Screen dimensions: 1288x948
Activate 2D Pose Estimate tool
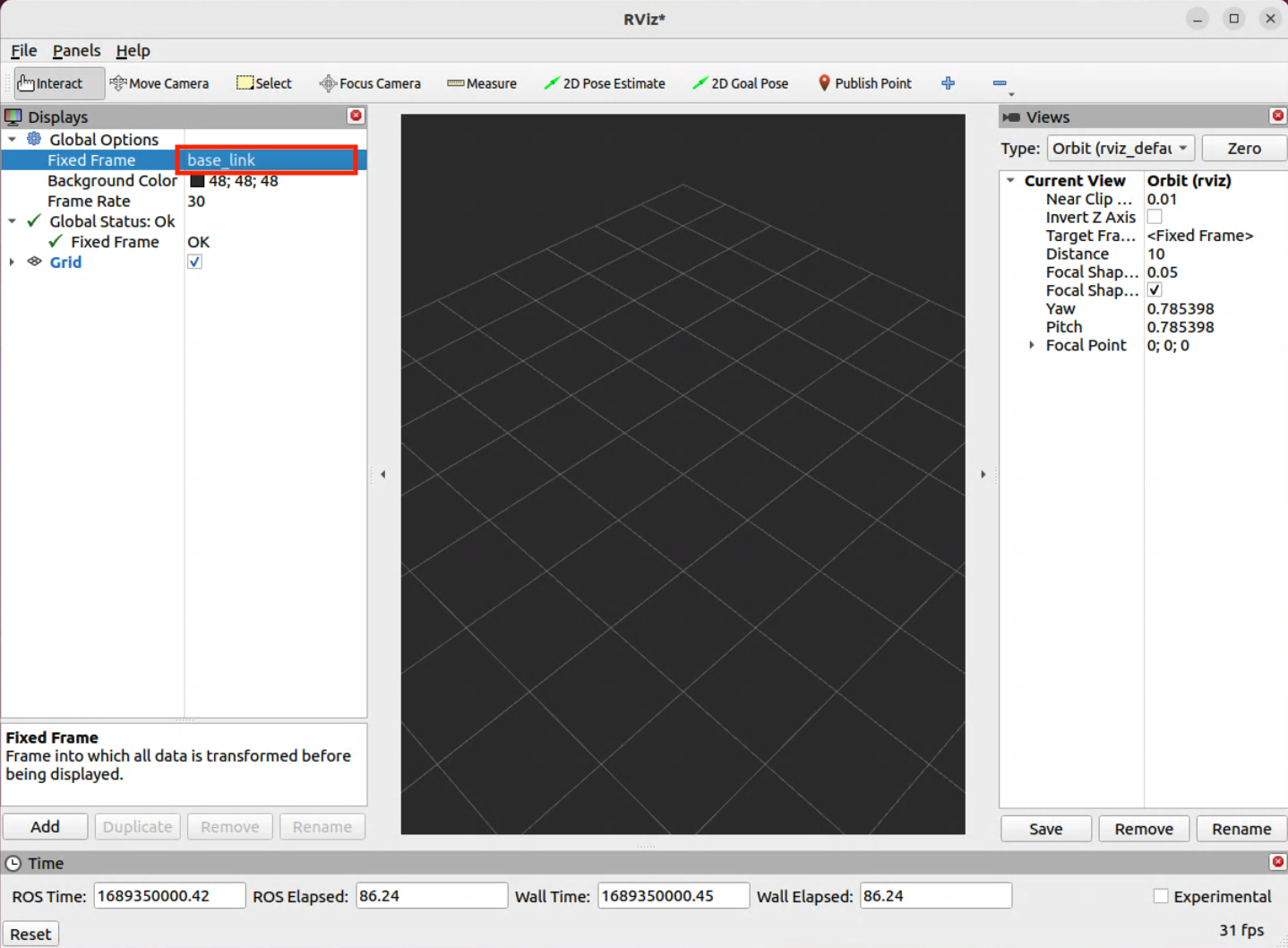click(x=605, y=83)
